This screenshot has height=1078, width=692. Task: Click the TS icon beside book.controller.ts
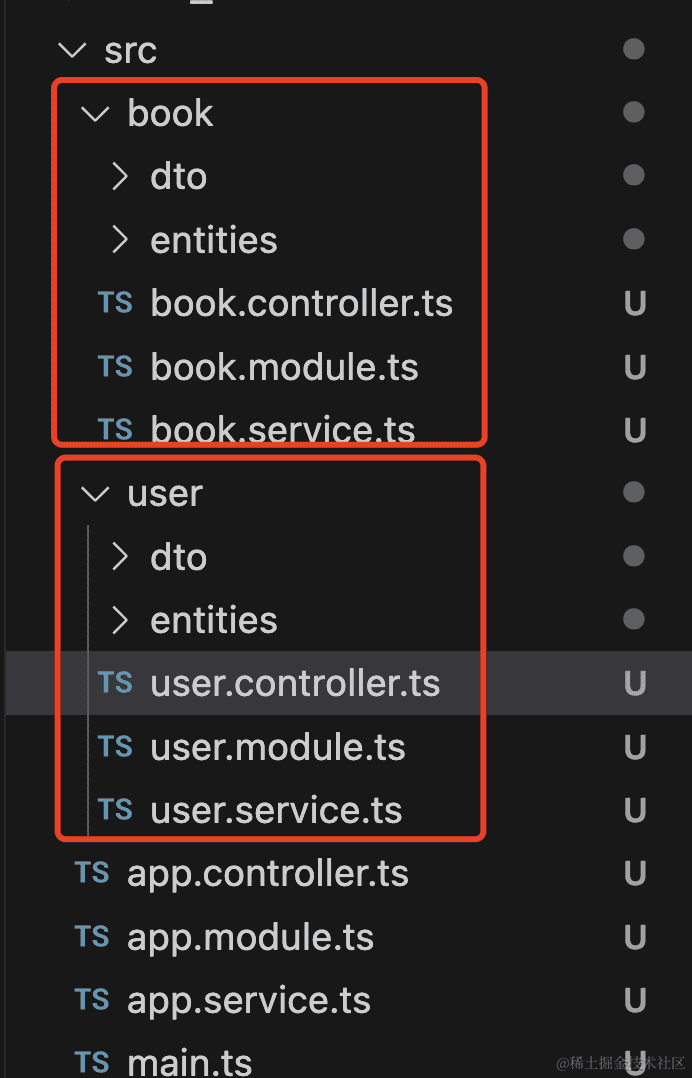[x=115, y=303]
